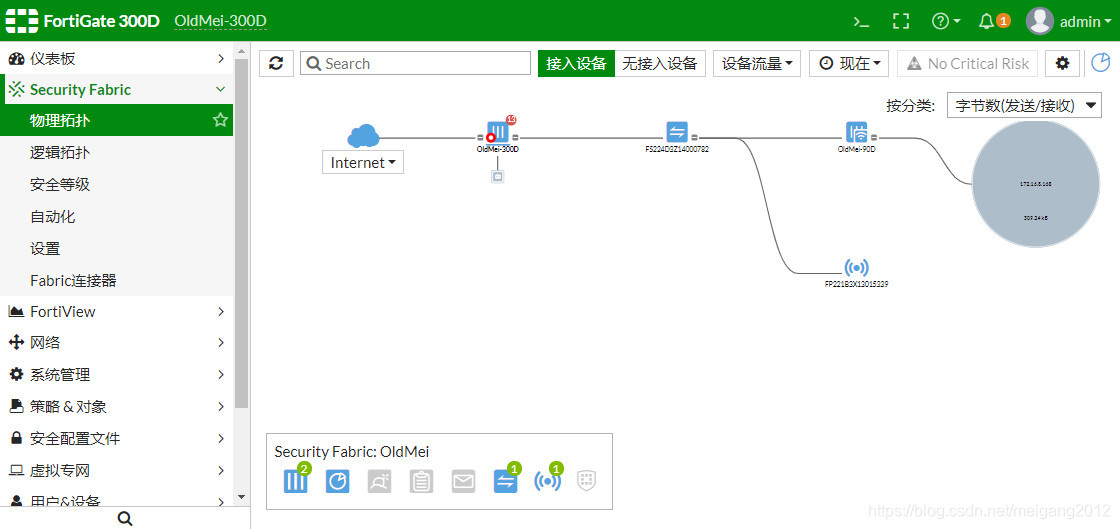Image resolution: width=1120 pixels, height=529 pixels.
Task: Click the FortiSwitch icon in the legend
Action: pyautogui.click(x=506, y=481)
